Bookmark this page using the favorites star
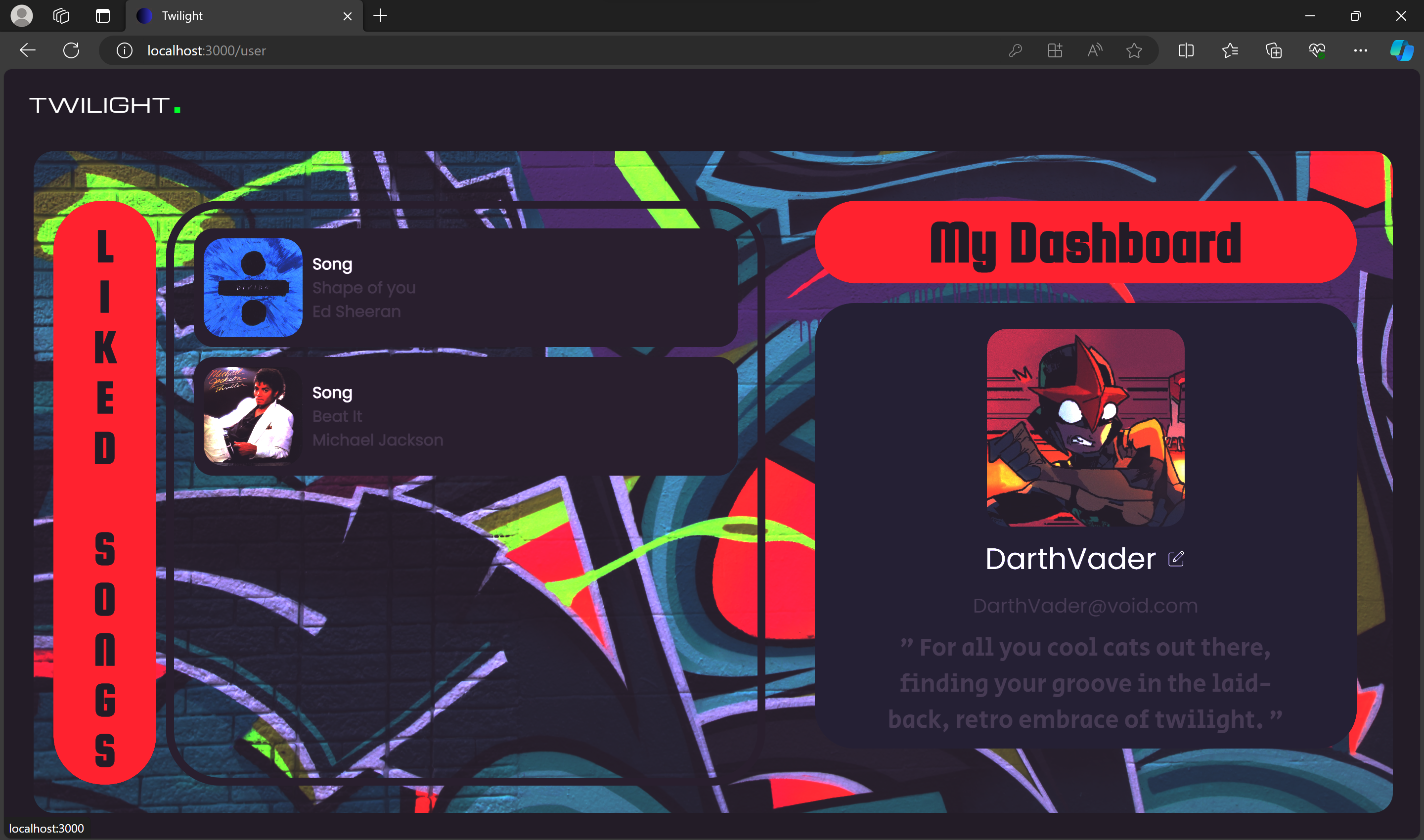The width and height of the screenshot is (1424, 840). click(1134, 50)
